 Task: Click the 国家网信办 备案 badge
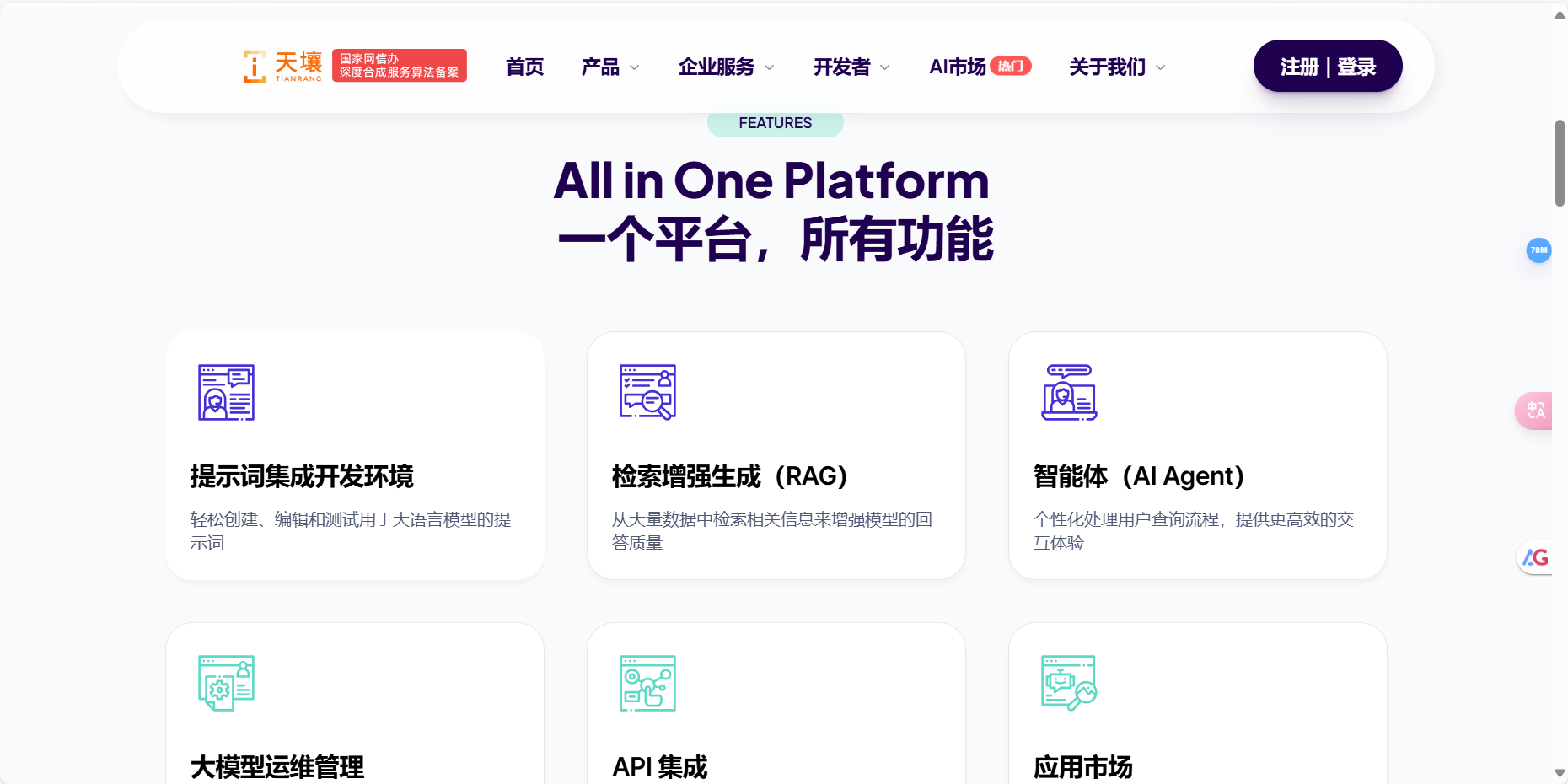(x=399, y=65)
